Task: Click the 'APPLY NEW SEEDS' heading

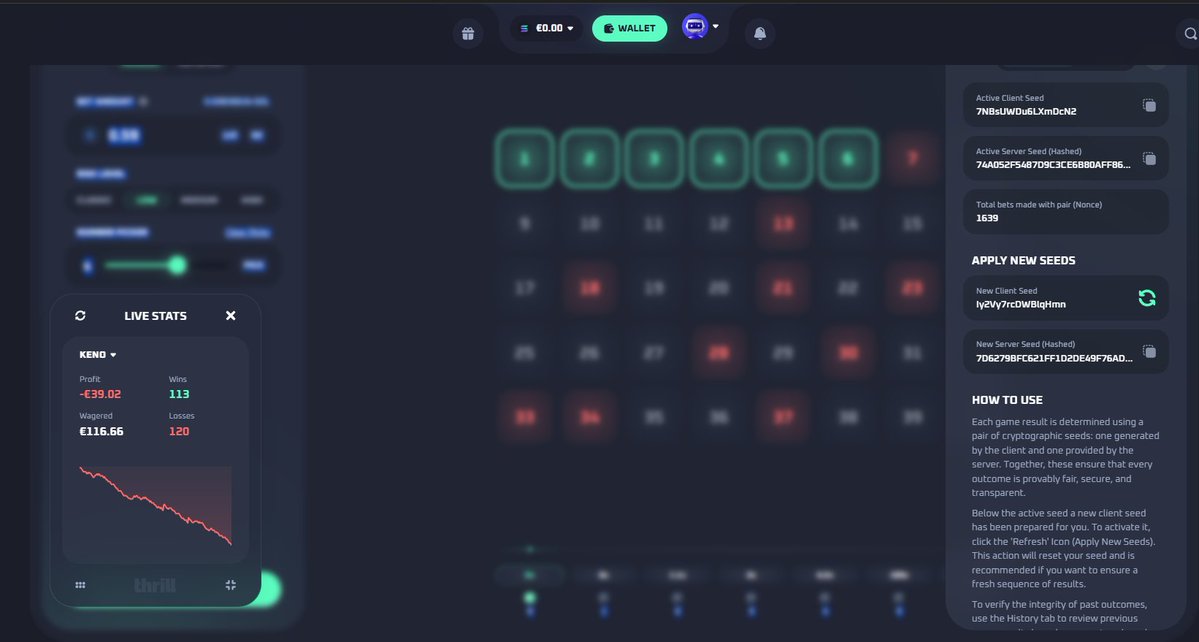Action: coord(1023,261)
